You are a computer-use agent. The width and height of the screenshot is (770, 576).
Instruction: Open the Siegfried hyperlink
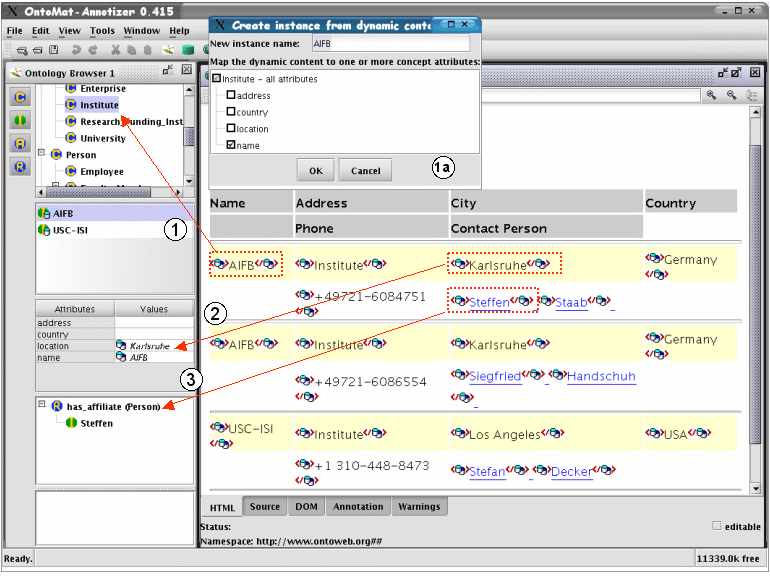click(495, 376)
